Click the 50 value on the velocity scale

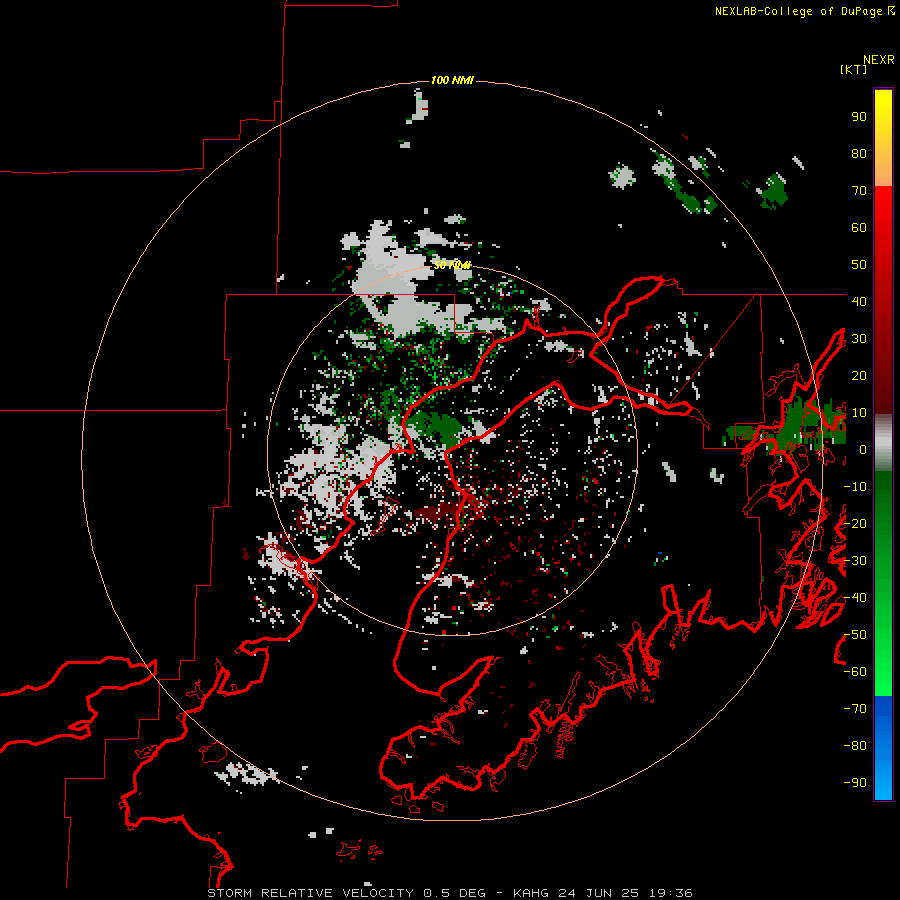859,265
